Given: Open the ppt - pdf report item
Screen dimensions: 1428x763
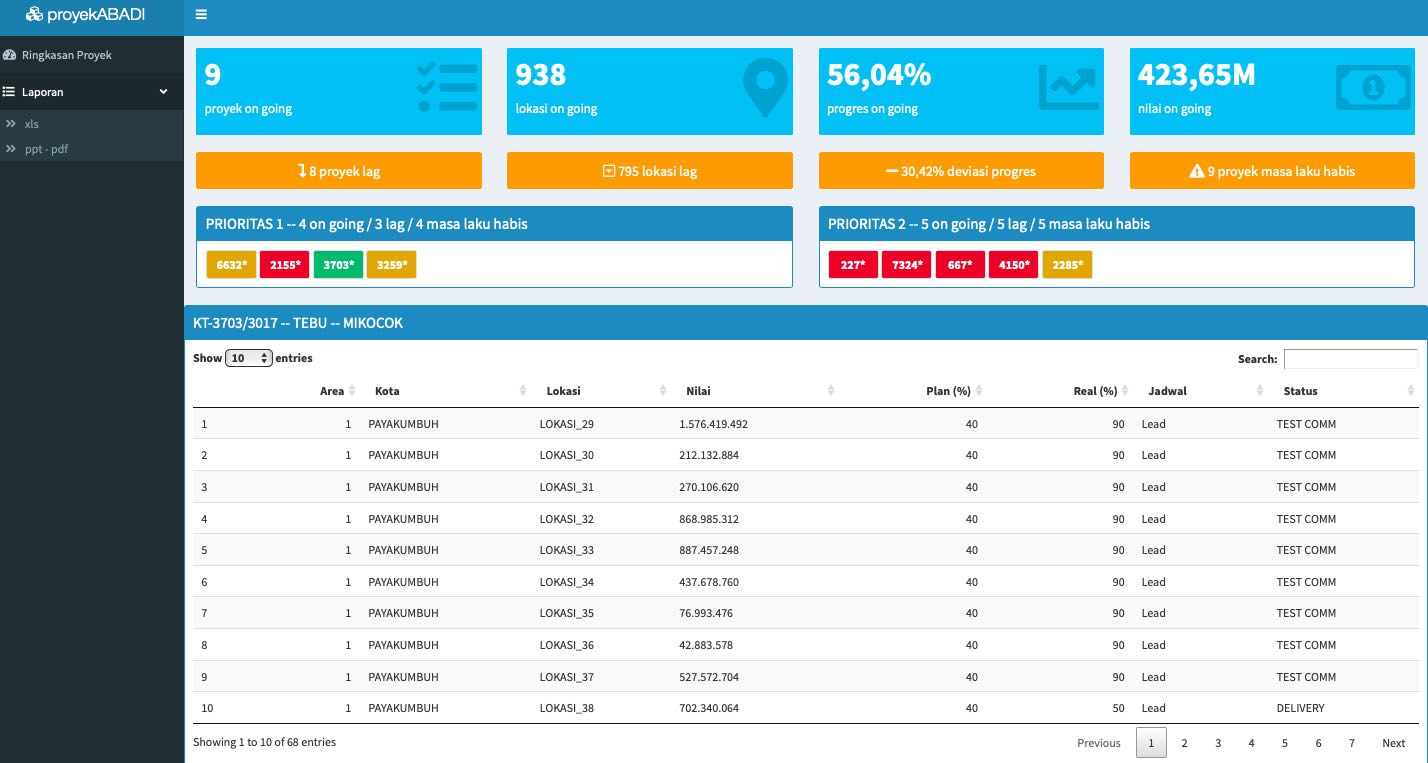Looking at the screenshot, I should 46,149.
